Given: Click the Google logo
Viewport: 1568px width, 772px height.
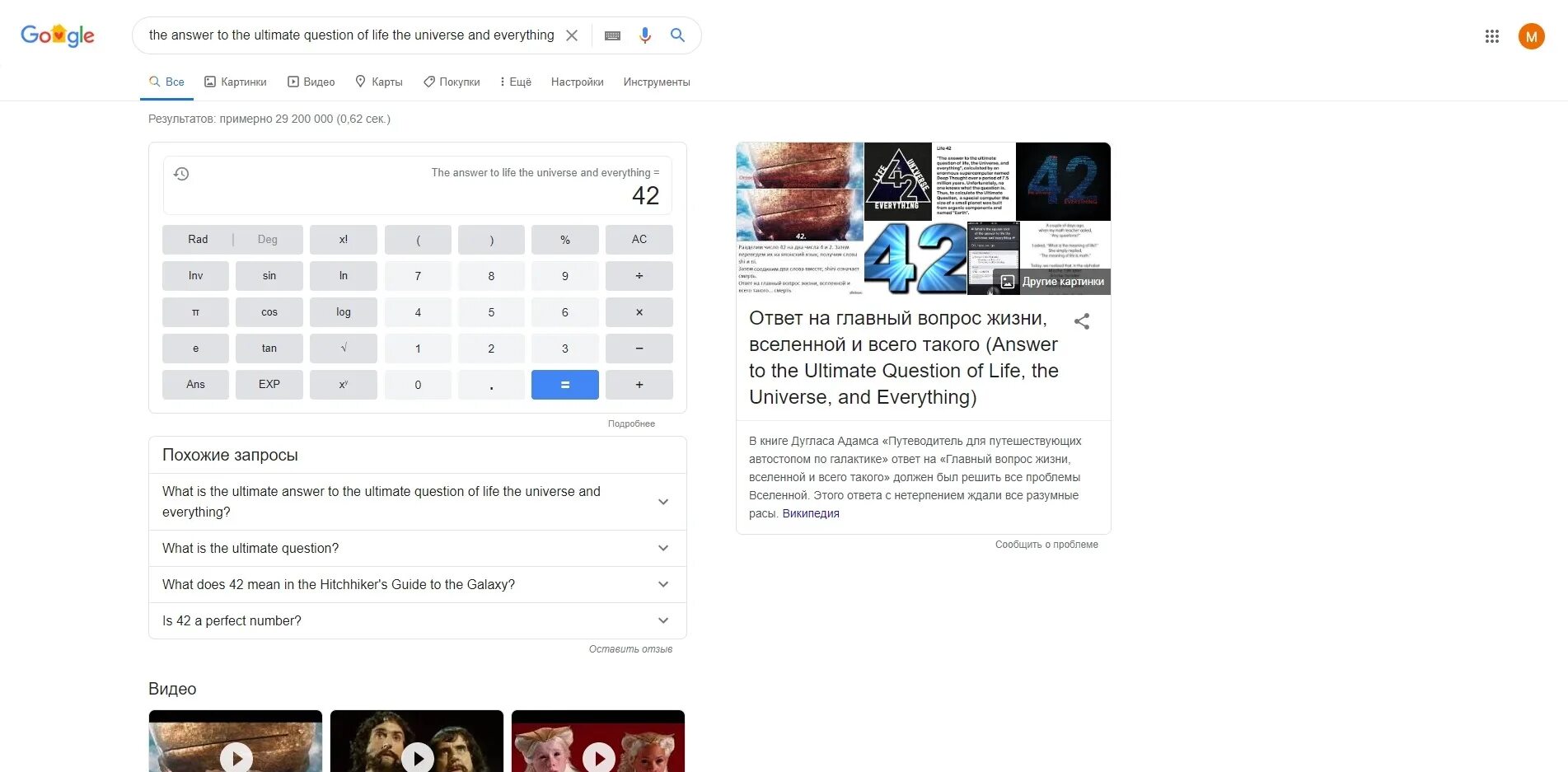Looking at the screenshot, I should 58,35.
